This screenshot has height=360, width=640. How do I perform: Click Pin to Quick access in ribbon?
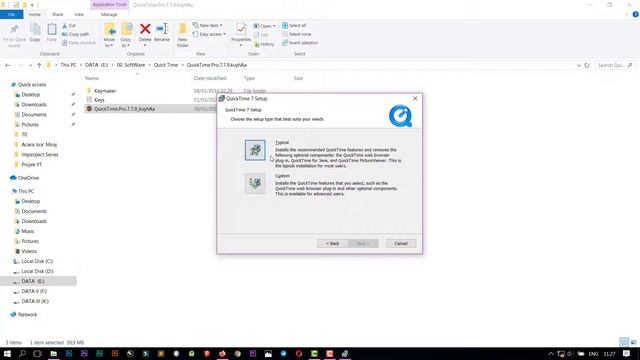point(14,35)
